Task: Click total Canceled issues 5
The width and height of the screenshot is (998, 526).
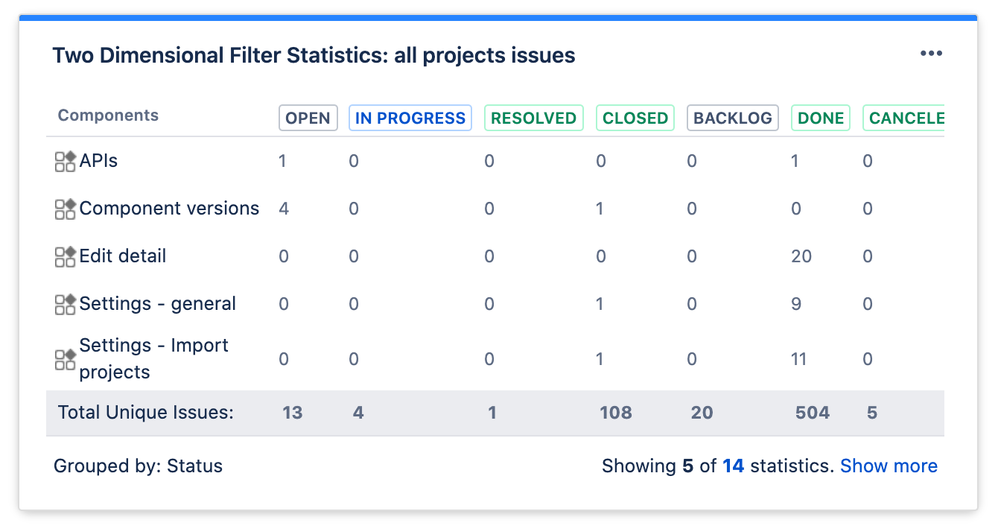Action: point(872,413)
